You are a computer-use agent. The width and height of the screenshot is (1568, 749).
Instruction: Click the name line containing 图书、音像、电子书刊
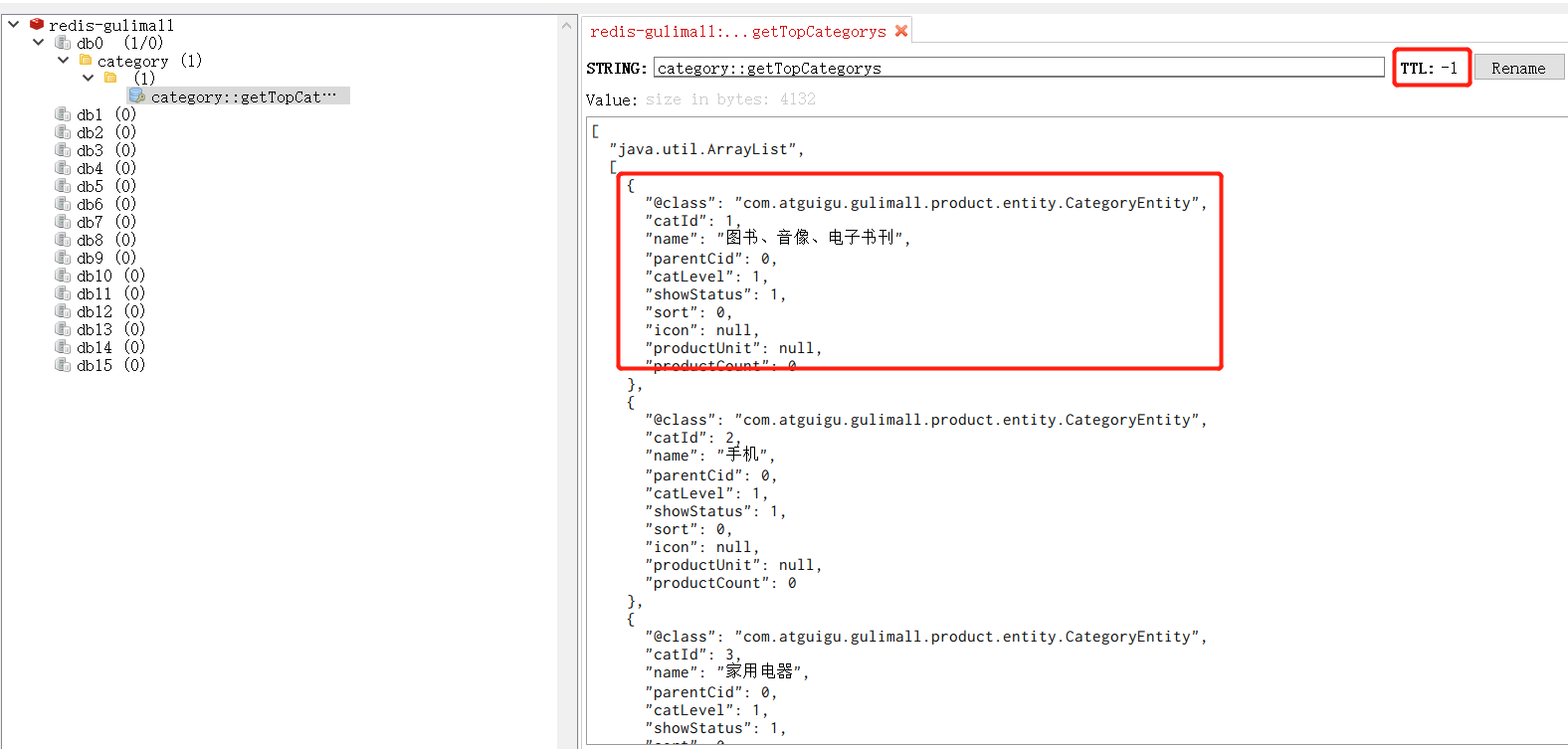click(x=778, y=239)
